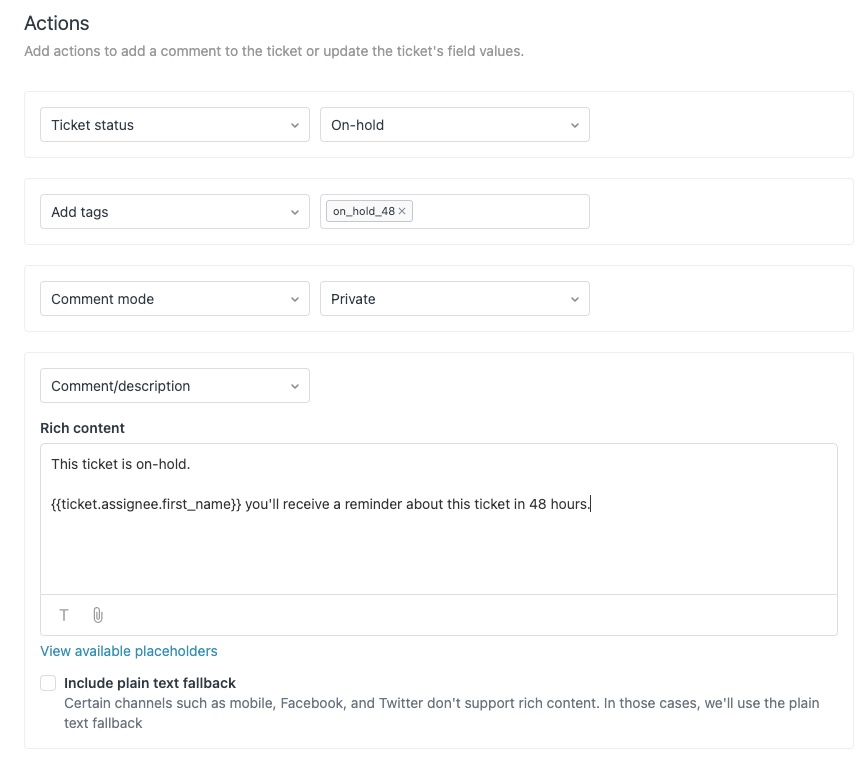Click View available placeholders

[128, 651]
